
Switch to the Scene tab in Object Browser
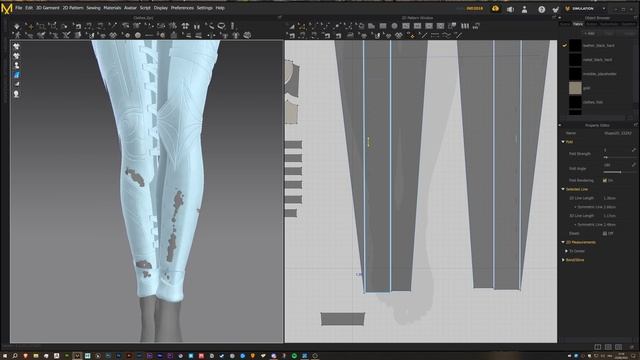click(565, 24)
